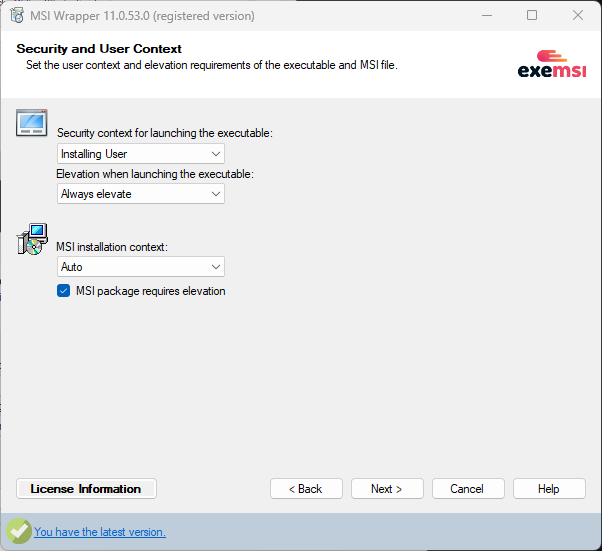Proceed with the Next button
Screen dimensions: 602x551
(x=387, y=489)
